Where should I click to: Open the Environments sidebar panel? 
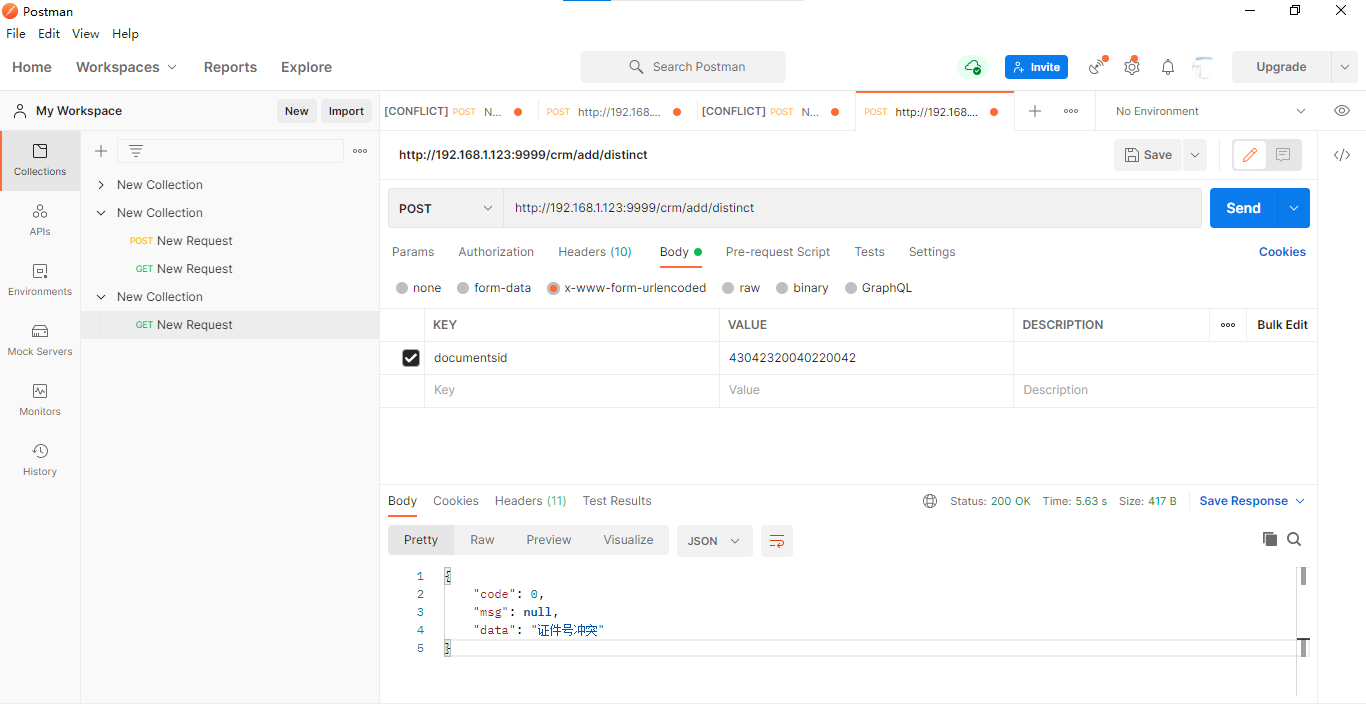coord(40,280)
